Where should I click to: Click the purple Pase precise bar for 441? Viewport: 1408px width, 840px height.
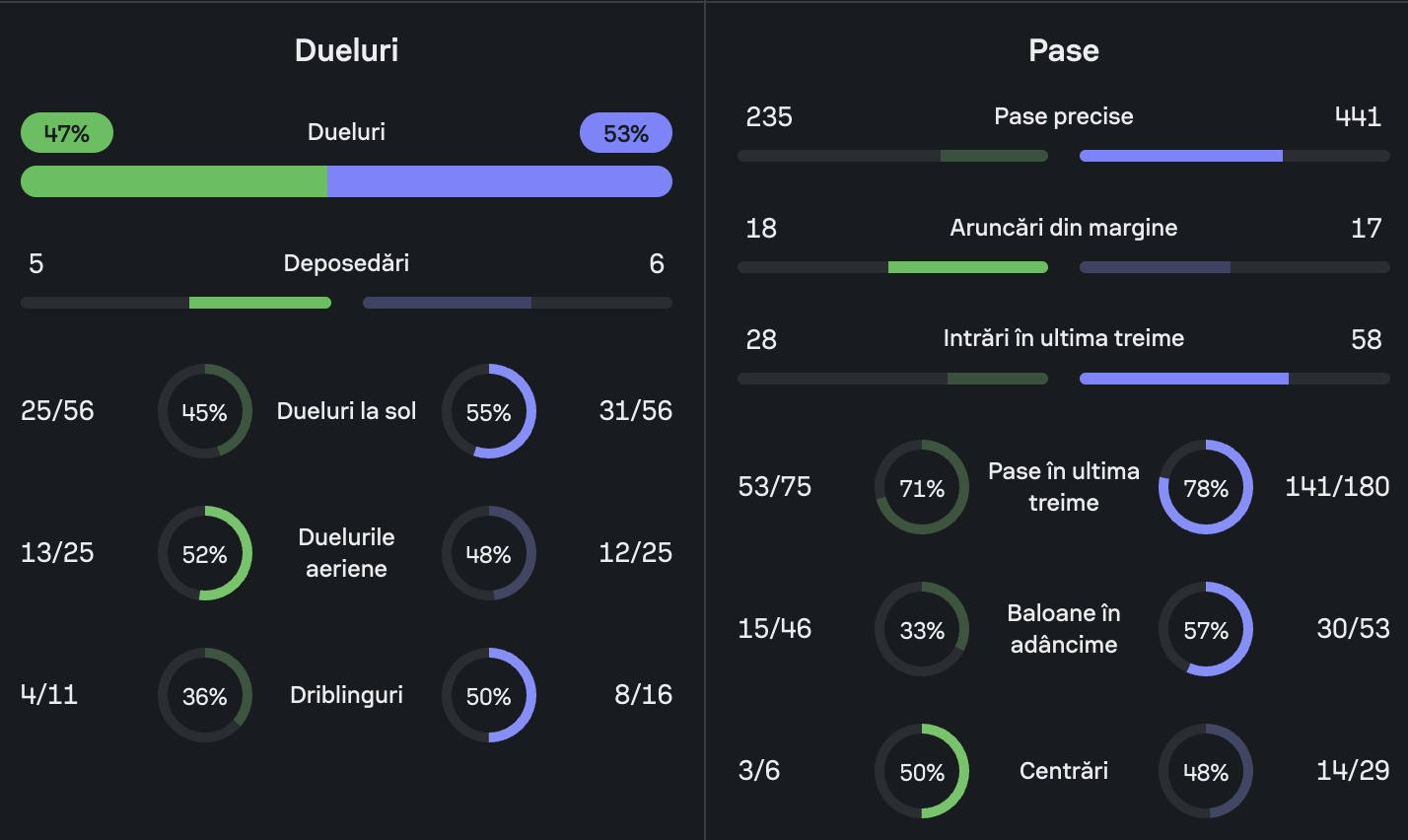(x=1181, y=156)
